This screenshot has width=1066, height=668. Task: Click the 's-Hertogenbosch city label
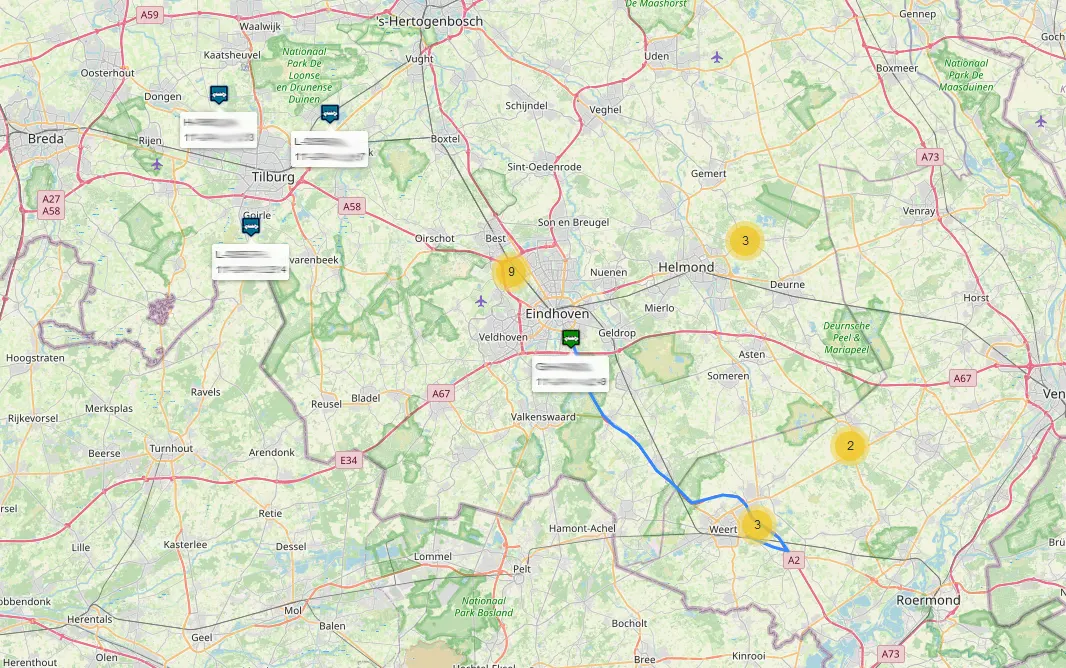[430, 21]
